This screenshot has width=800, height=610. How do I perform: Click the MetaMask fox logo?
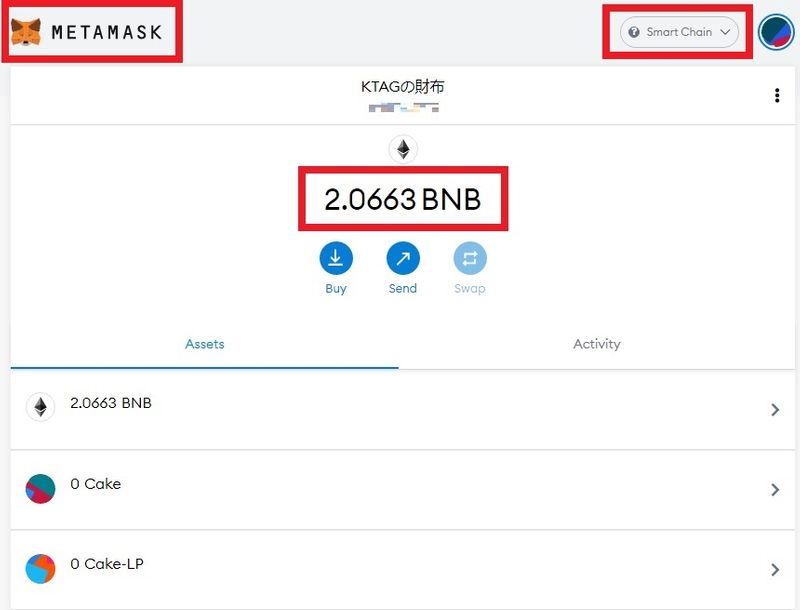[x=26, y=33]
